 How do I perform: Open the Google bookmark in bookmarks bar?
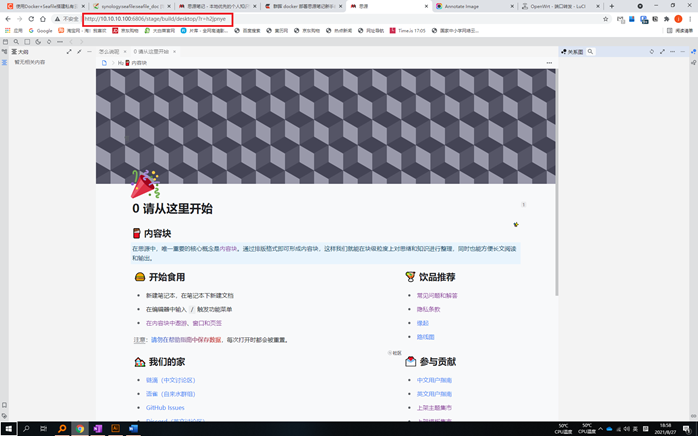[x=41, y=31]
